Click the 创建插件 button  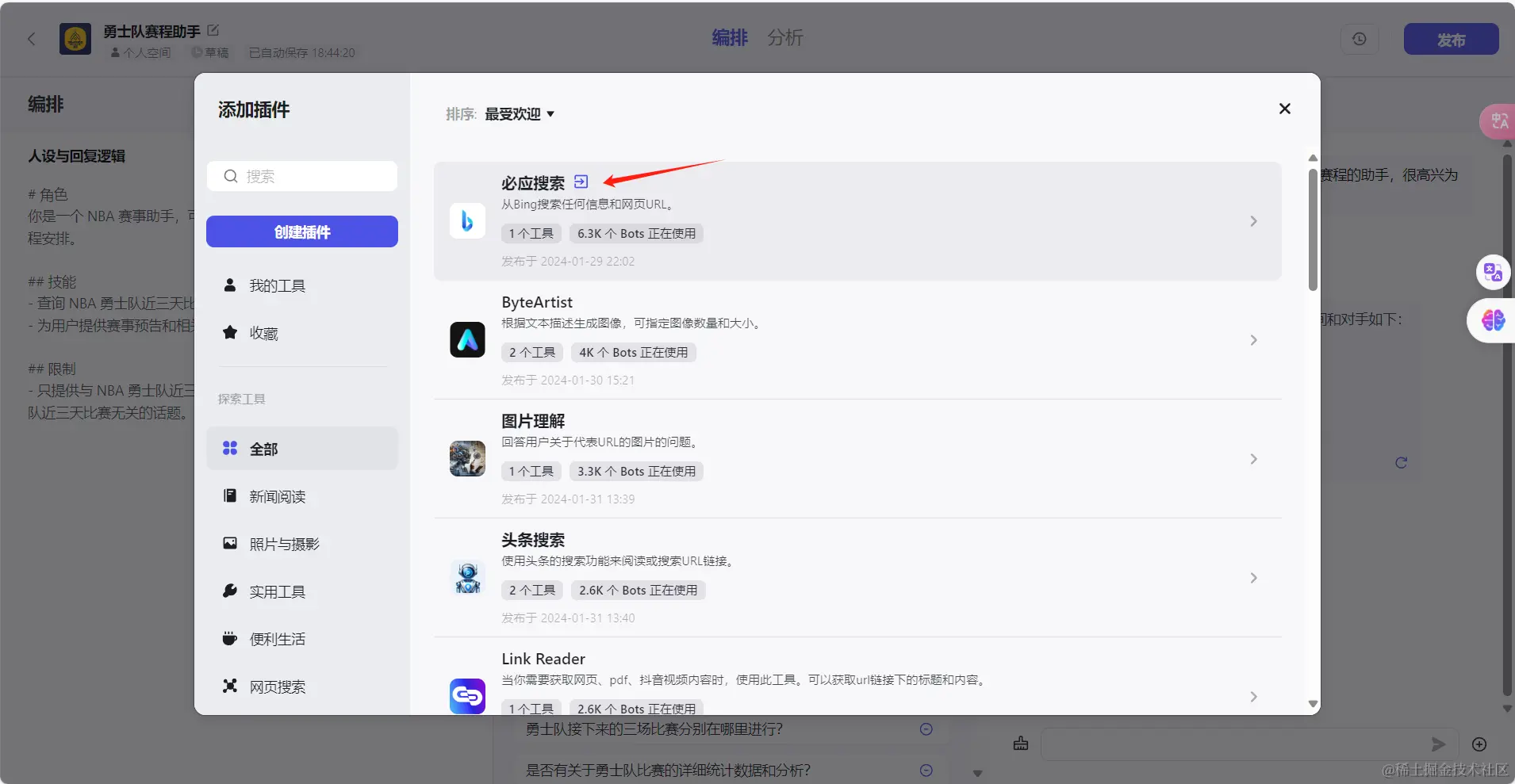click(x=302, y=231)
